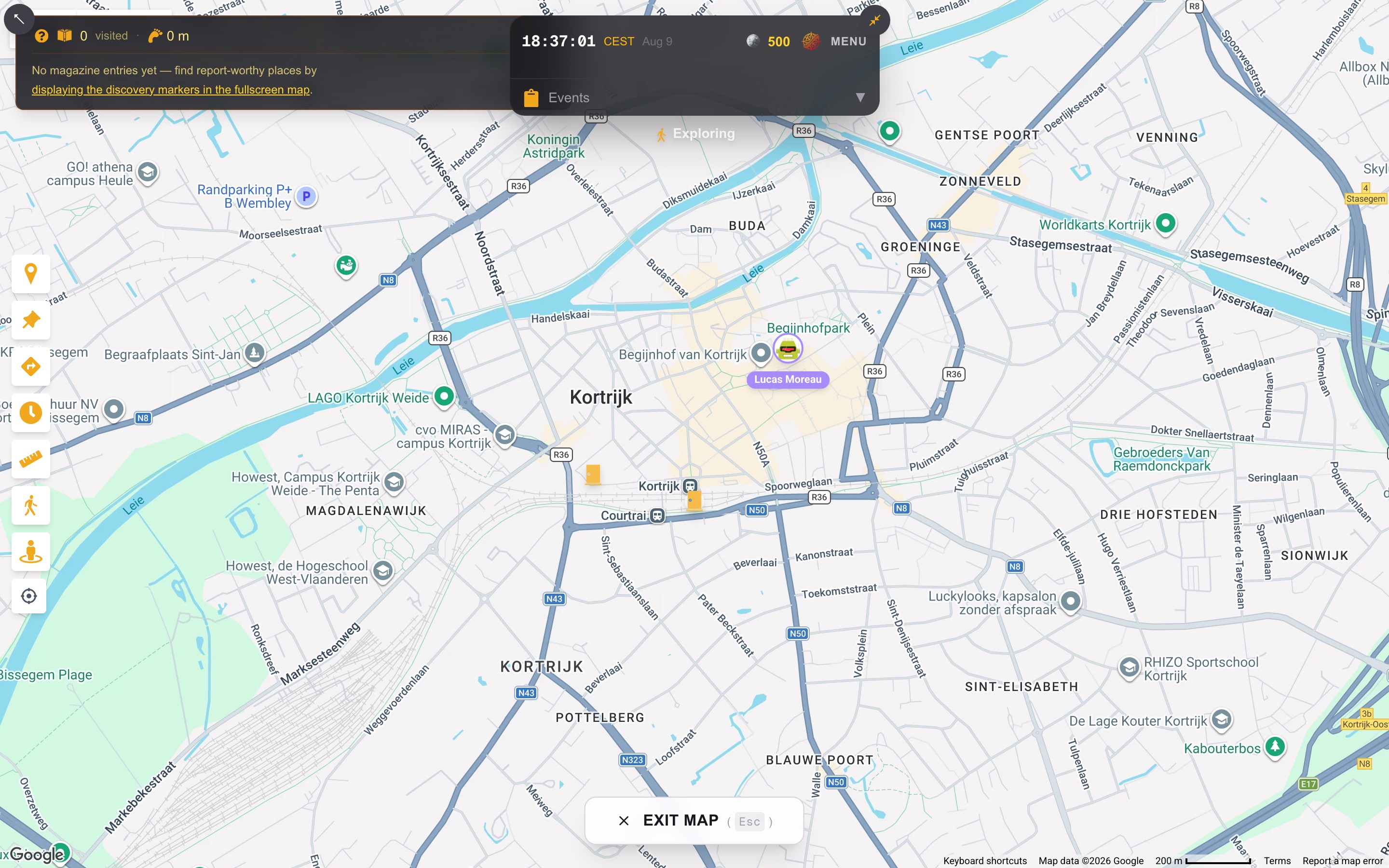Click the Koningin Astridpark label
The width and height of the screenshot is (1389, 868).
tap(554, 146)
